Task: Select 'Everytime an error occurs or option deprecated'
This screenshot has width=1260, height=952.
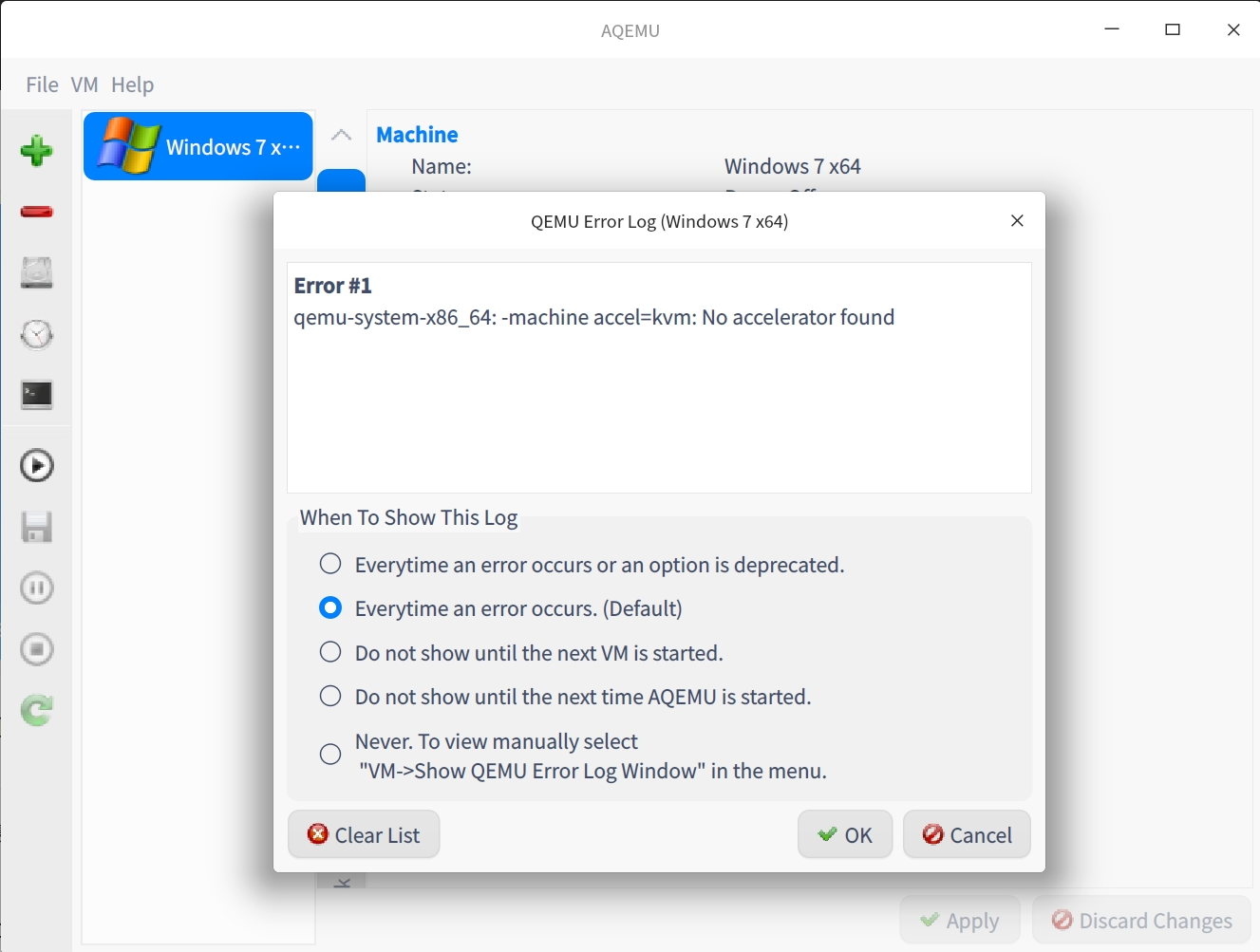Action: point(330,565)
